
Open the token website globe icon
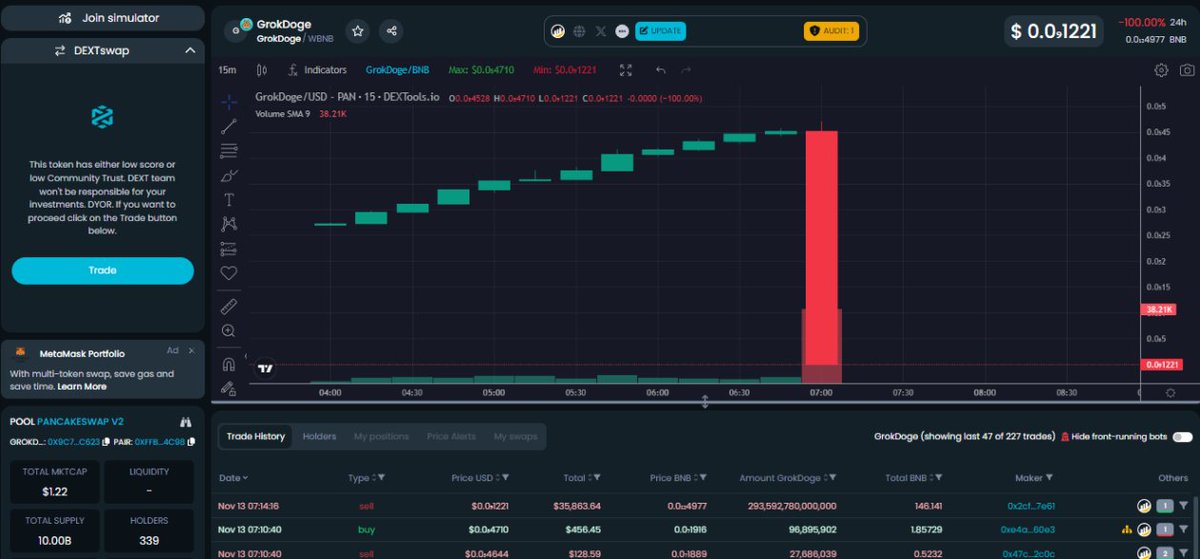[579, 31]
